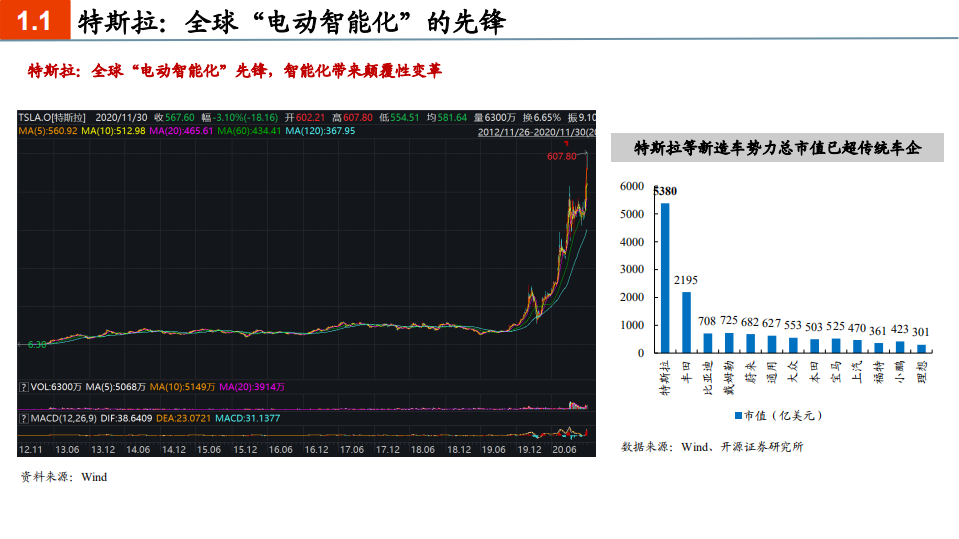The height and width of the screenshot is (539, 959).
Task: Click the DEA:23.0721 value
Action: [183, 418]
